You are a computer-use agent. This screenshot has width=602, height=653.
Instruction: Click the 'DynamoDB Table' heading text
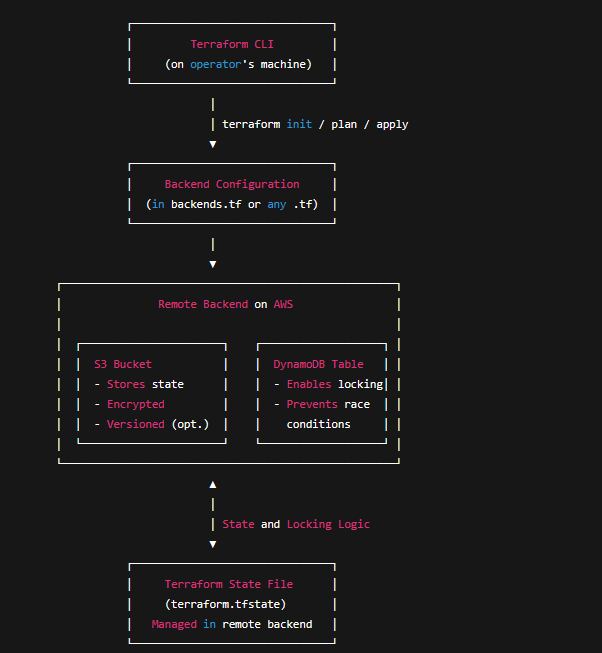coord(318,364)
